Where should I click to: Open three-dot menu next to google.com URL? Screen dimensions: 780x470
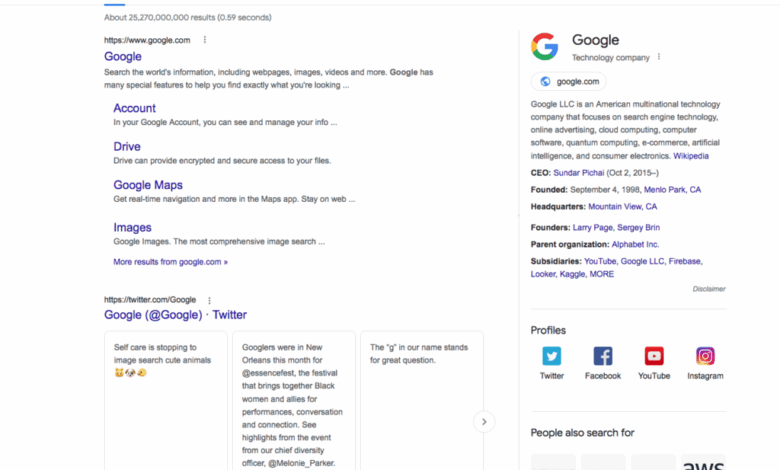click(x=205, y=40)
